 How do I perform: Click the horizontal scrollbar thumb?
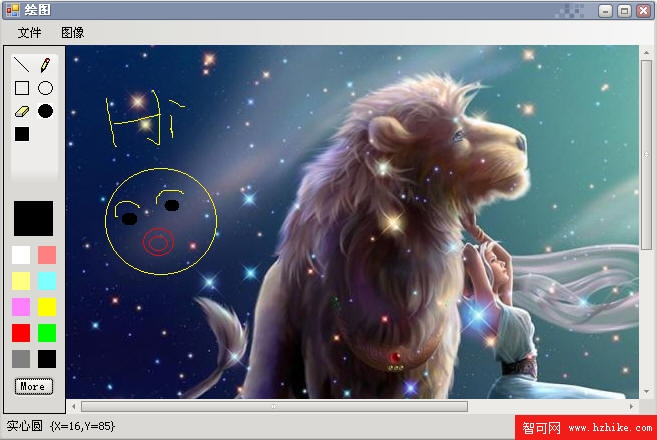click(274, 406)
